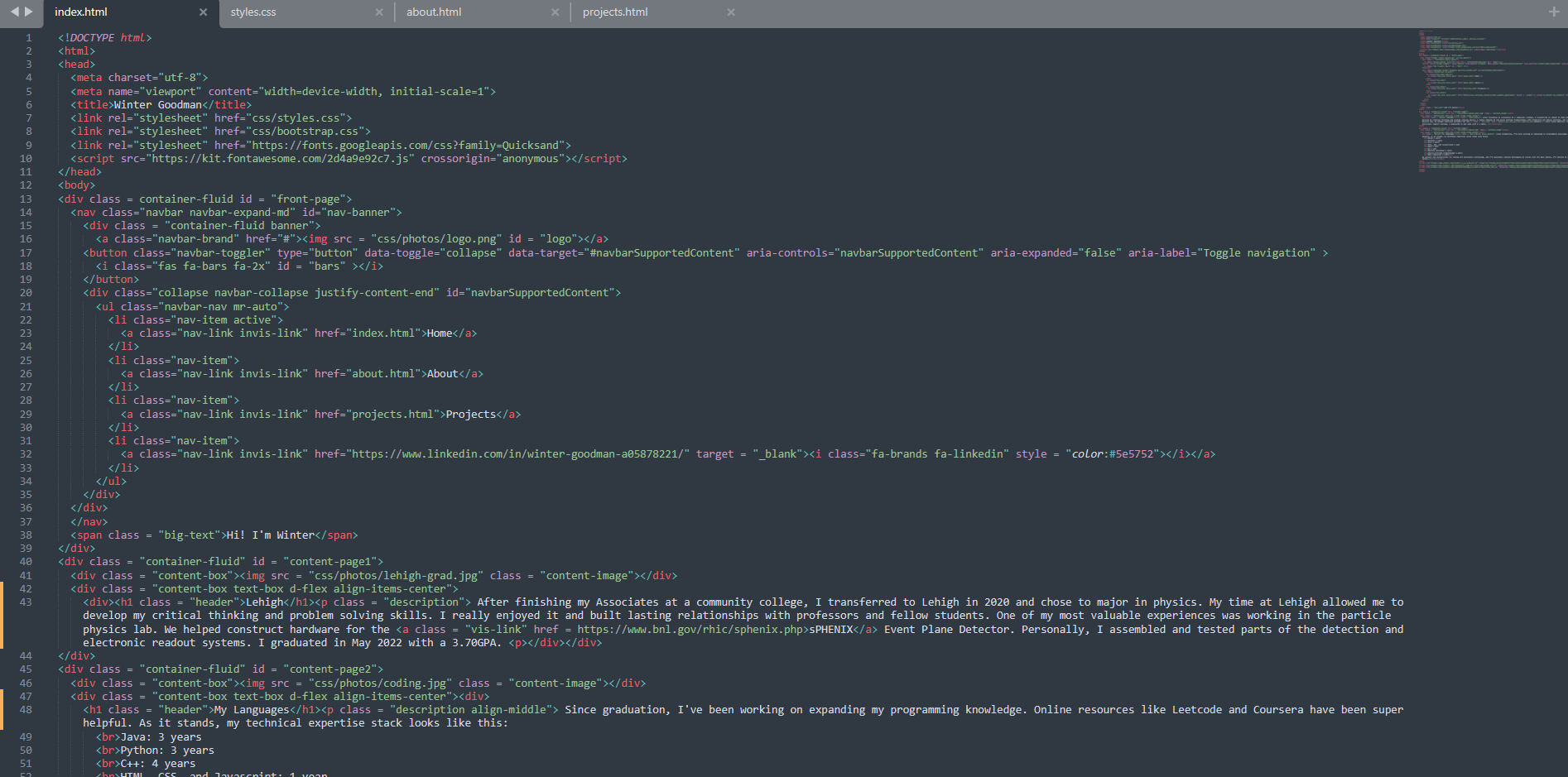
Task: Click the 'Toggle navigation' aria-label text
Action: tap(1257, 253)
